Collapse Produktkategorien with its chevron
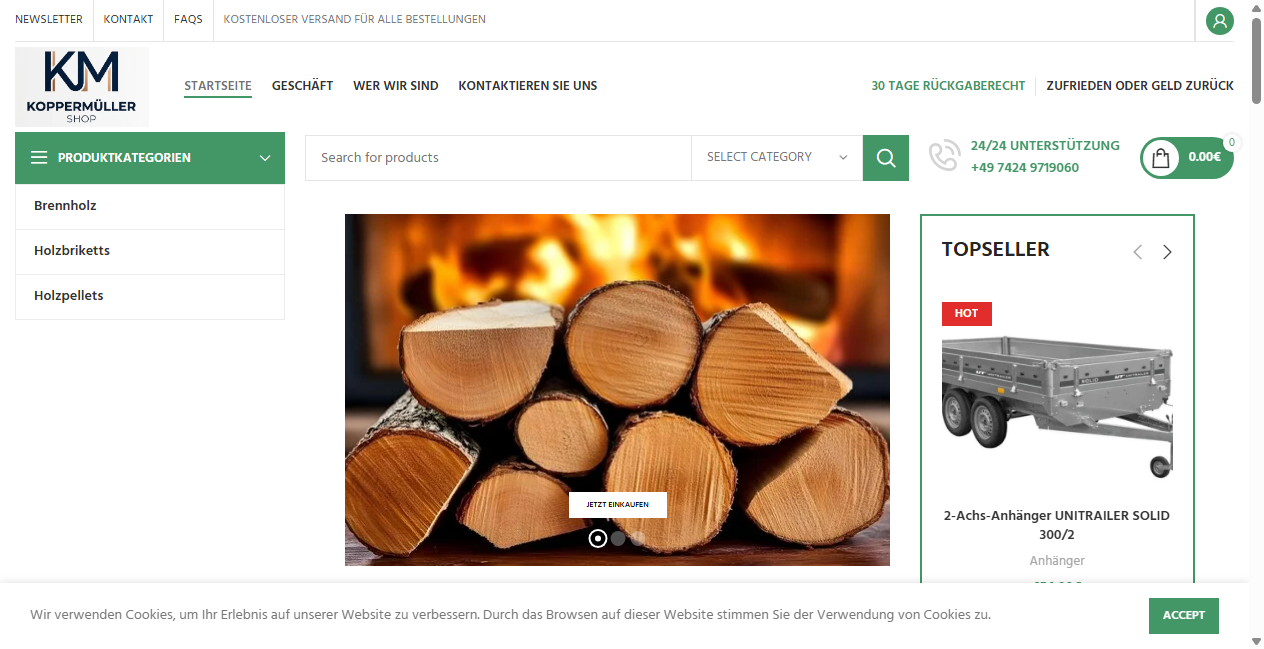The height and width of the screenshot is (649, 1264). coord(265,158)
